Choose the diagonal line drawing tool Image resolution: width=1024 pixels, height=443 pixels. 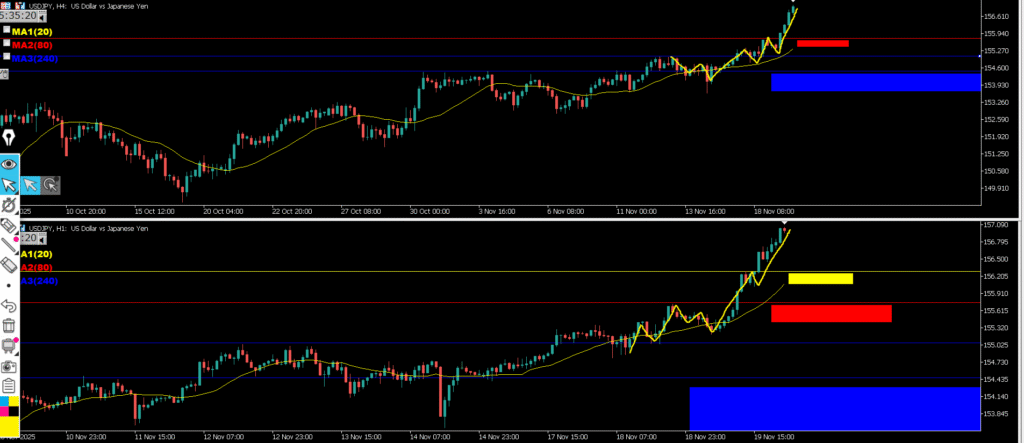pos(9,244)
